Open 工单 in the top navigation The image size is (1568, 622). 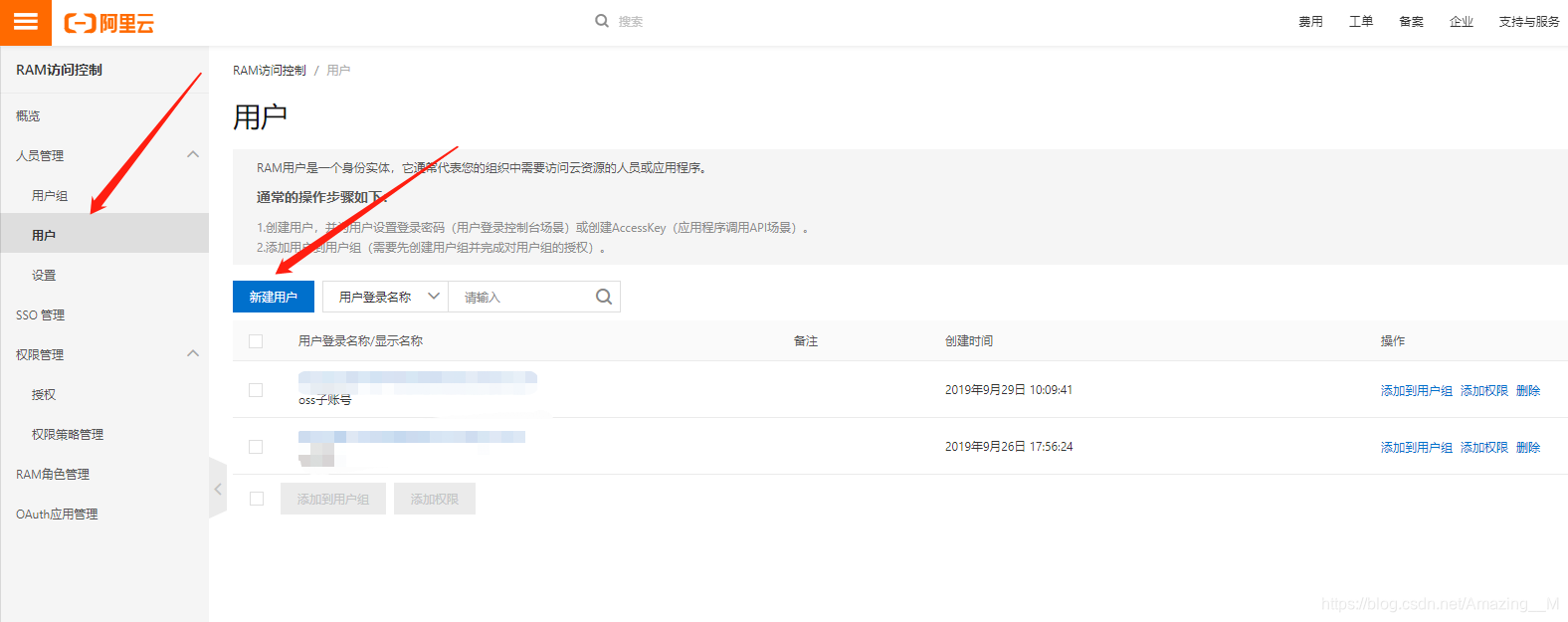coord(1361,22)
